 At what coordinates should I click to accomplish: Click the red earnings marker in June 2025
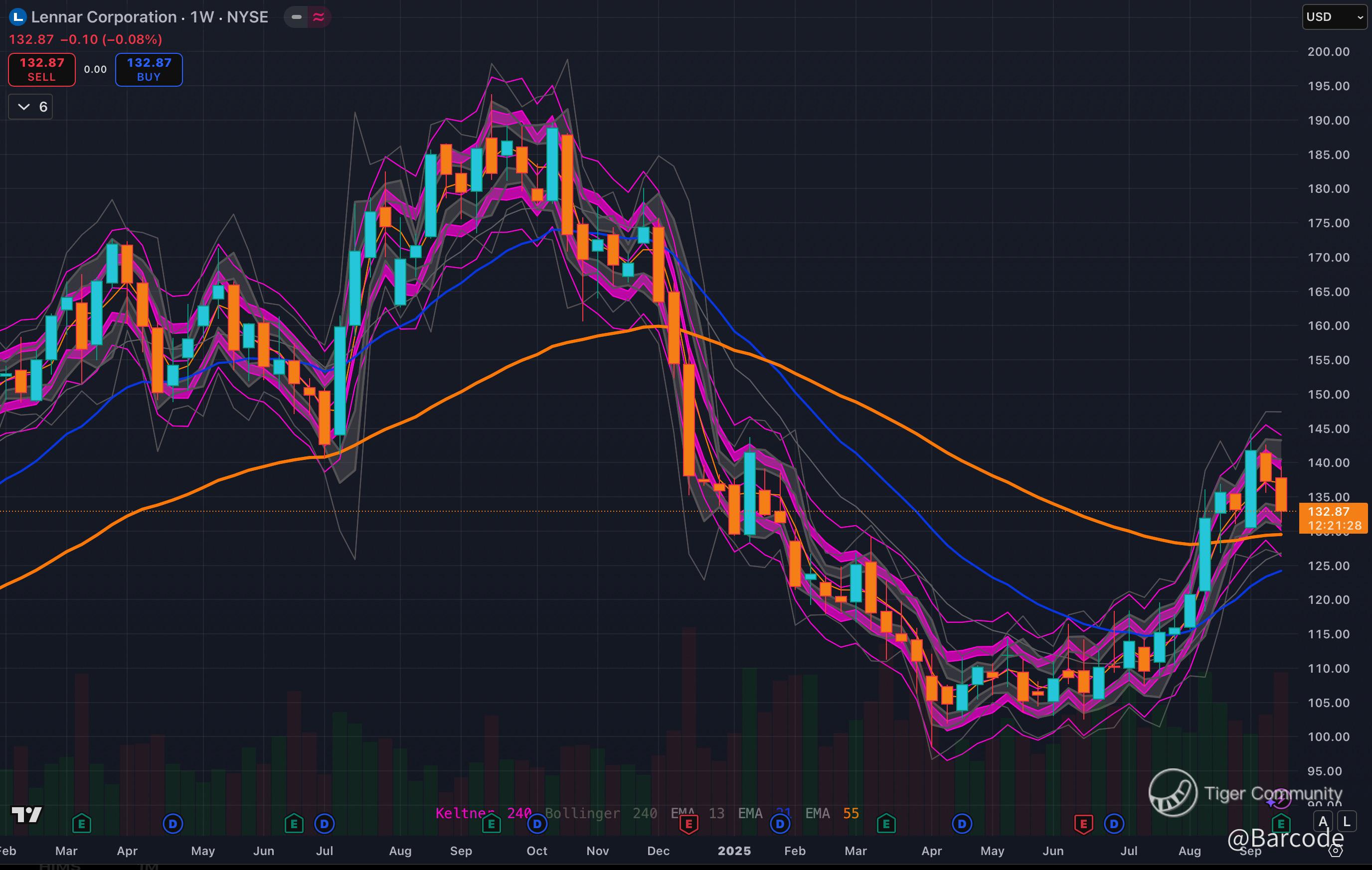1083,823
